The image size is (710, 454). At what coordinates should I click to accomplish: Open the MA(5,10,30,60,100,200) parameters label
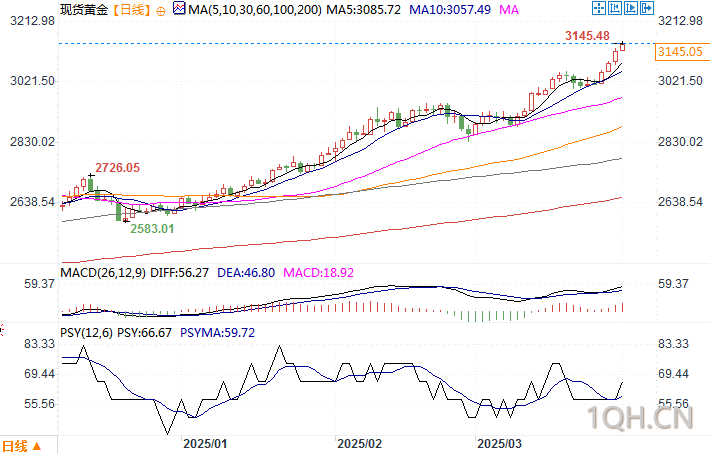(x=255, y=10)
